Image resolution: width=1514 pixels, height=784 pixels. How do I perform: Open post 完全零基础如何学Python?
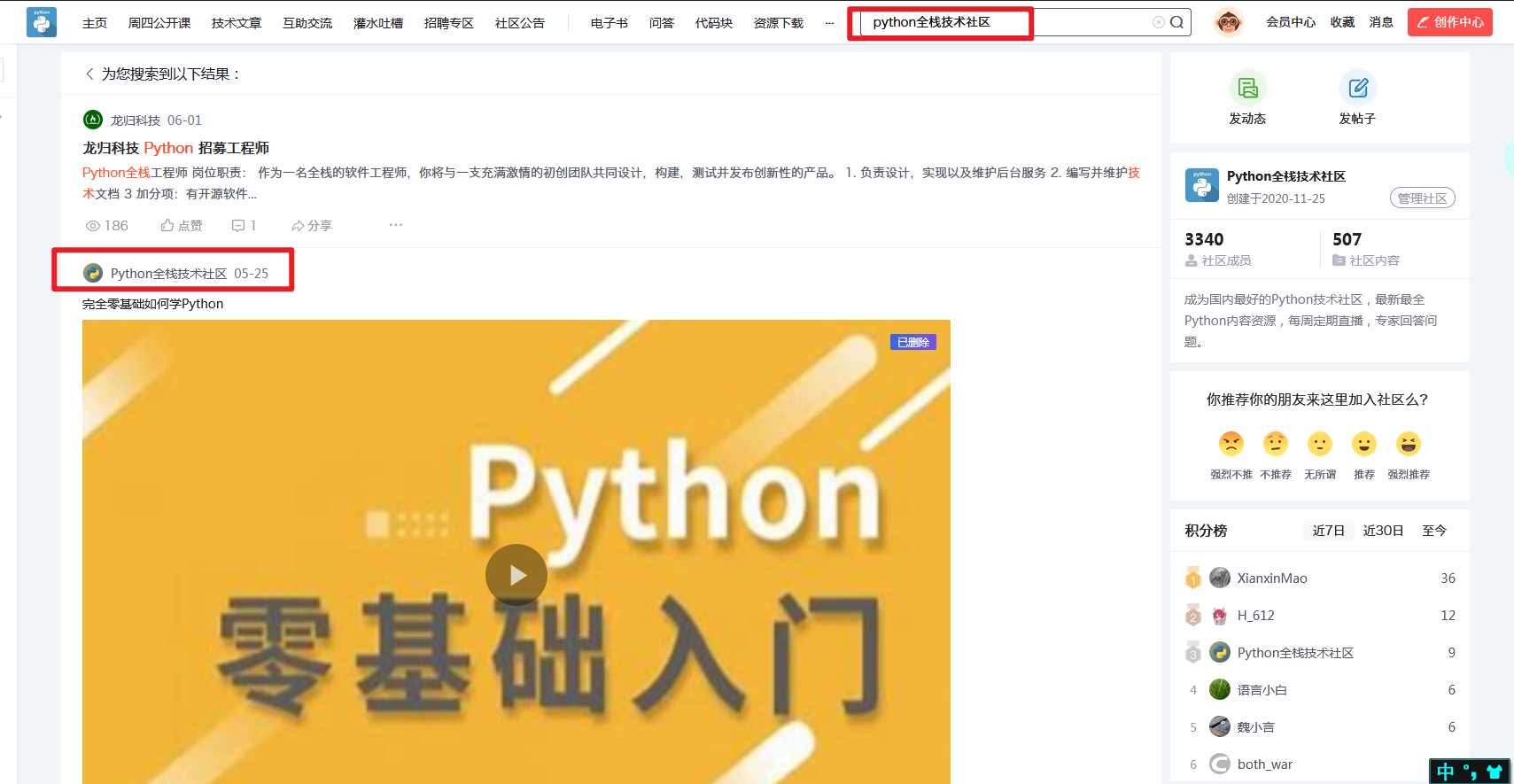[153, 304]
